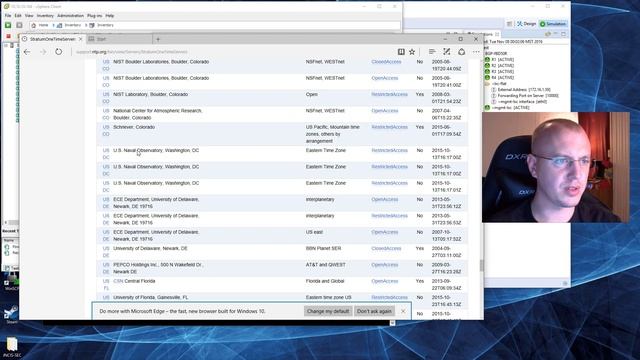
Task: Open vSphere File menu
Action: point(8,16)
